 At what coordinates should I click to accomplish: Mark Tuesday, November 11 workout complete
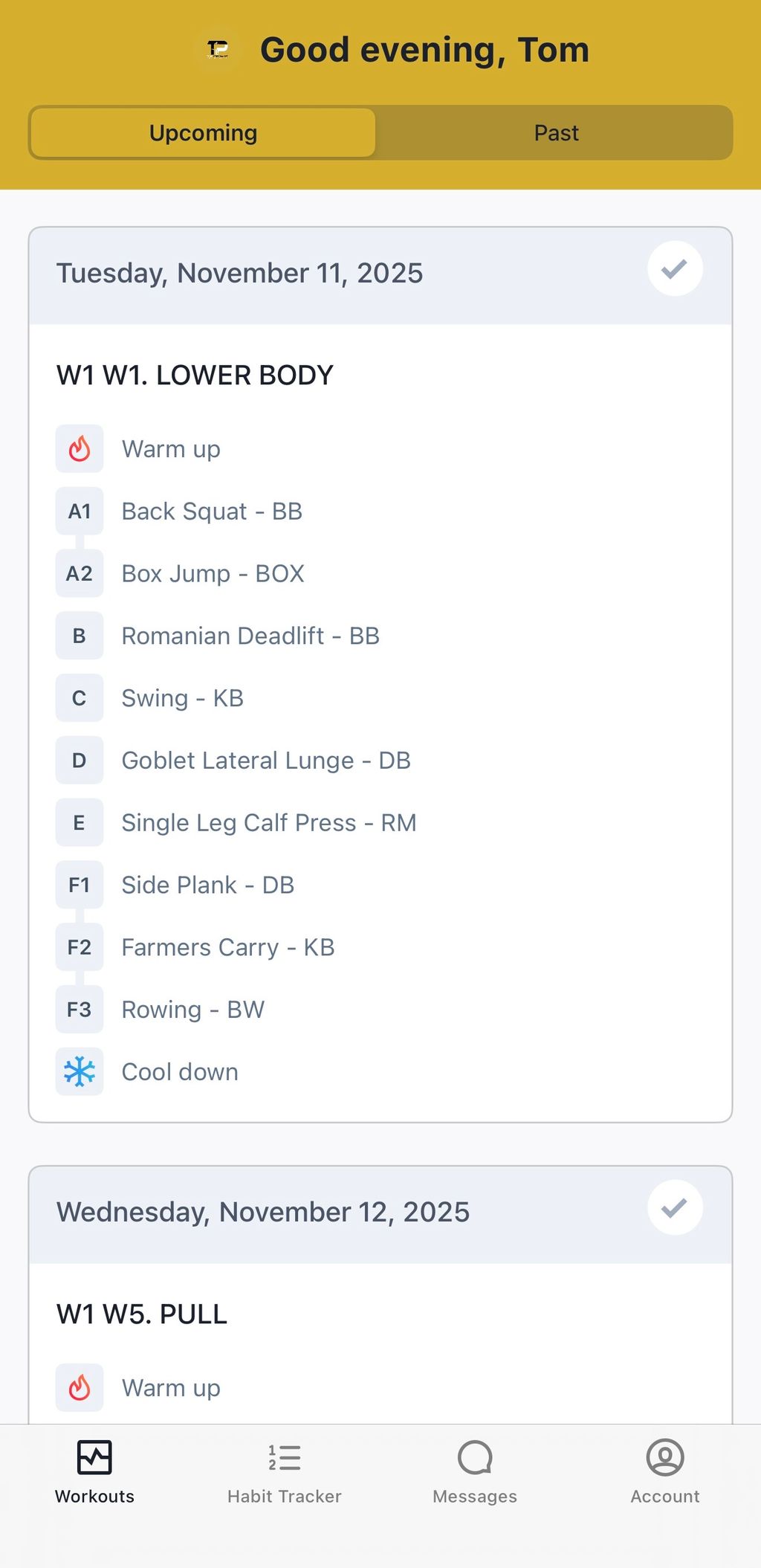pyautogui.click(x=675, y=269)
